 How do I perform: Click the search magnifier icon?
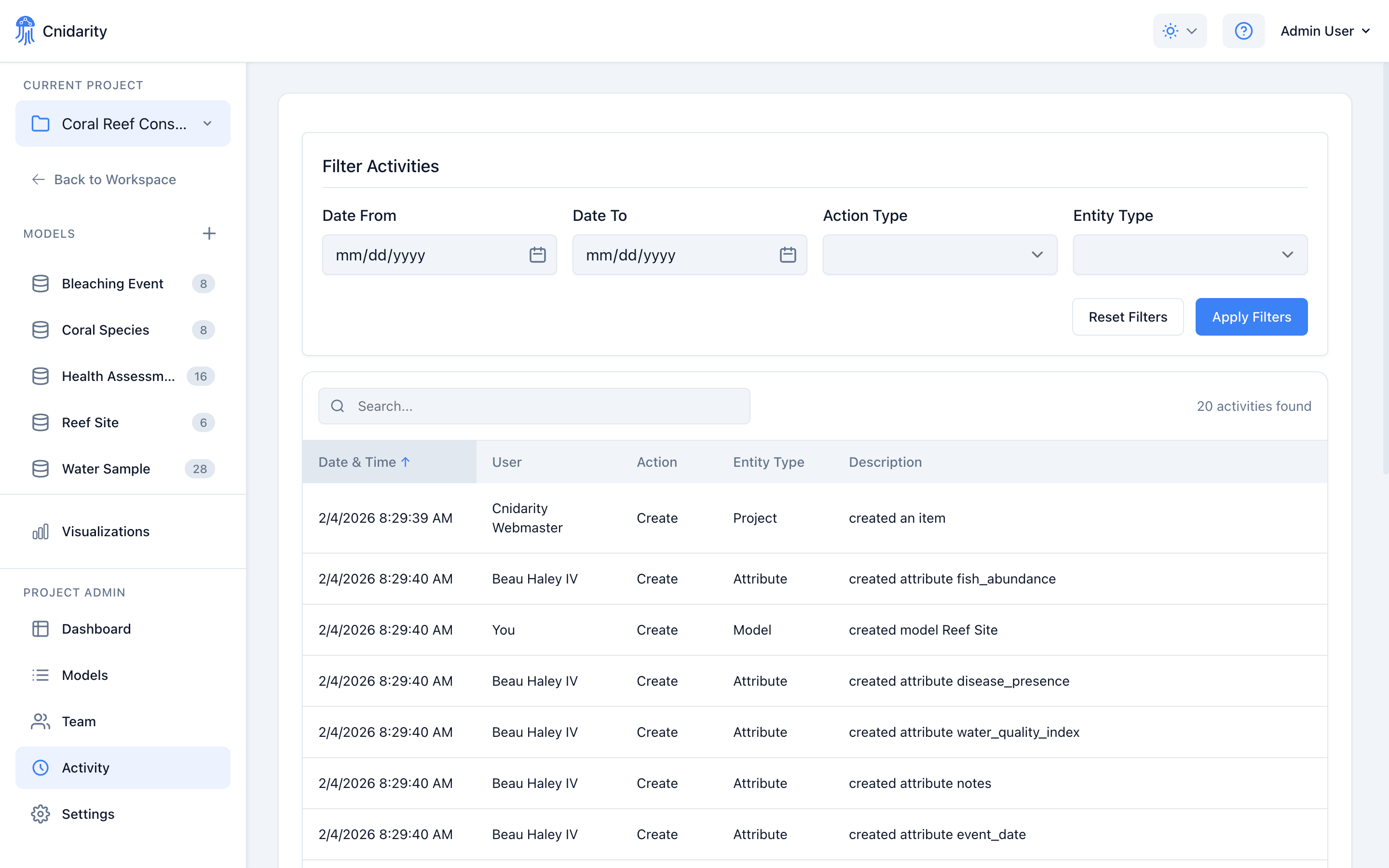point(338,406)
